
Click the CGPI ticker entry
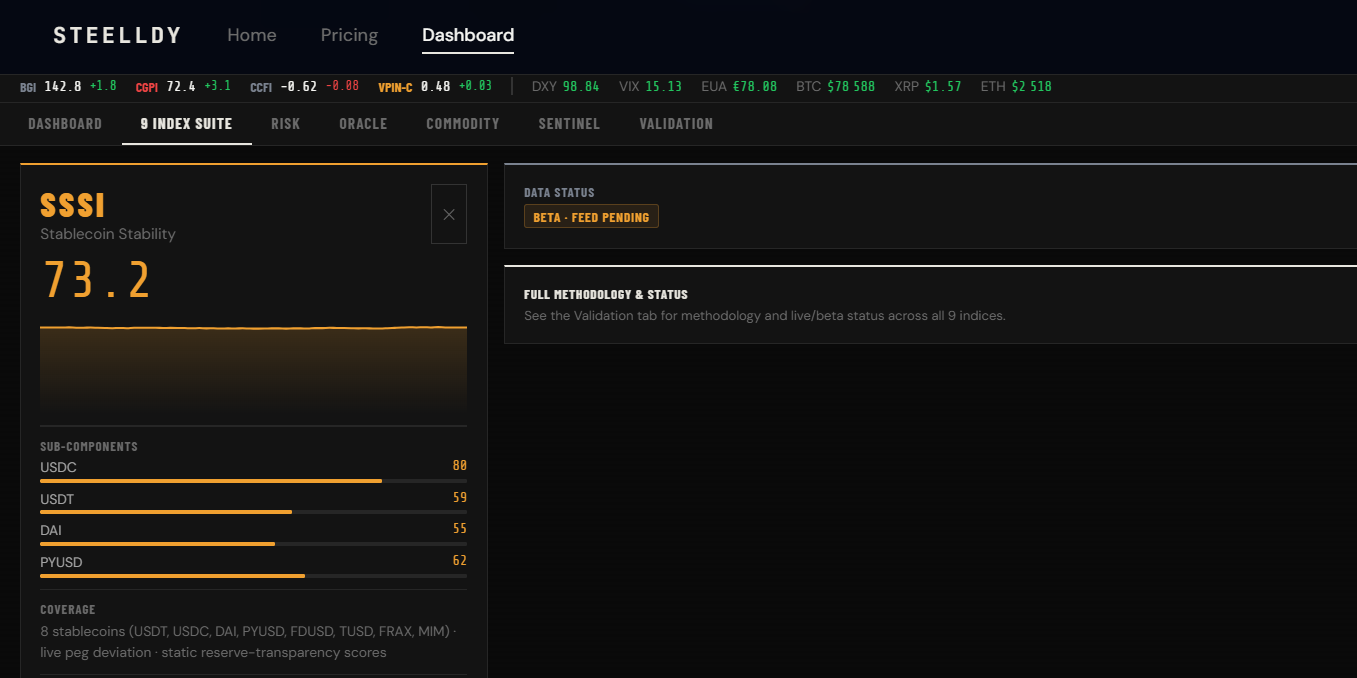click(183, 87)
